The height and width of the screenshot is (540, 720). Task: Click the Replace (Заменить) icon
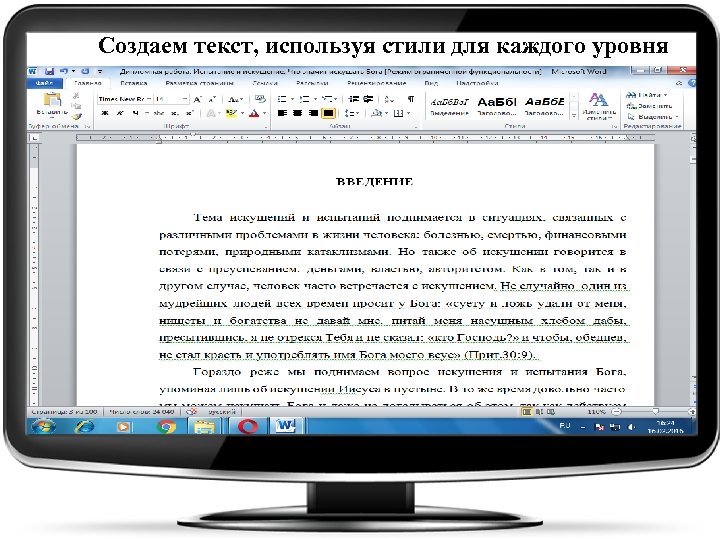pos(649,106)
